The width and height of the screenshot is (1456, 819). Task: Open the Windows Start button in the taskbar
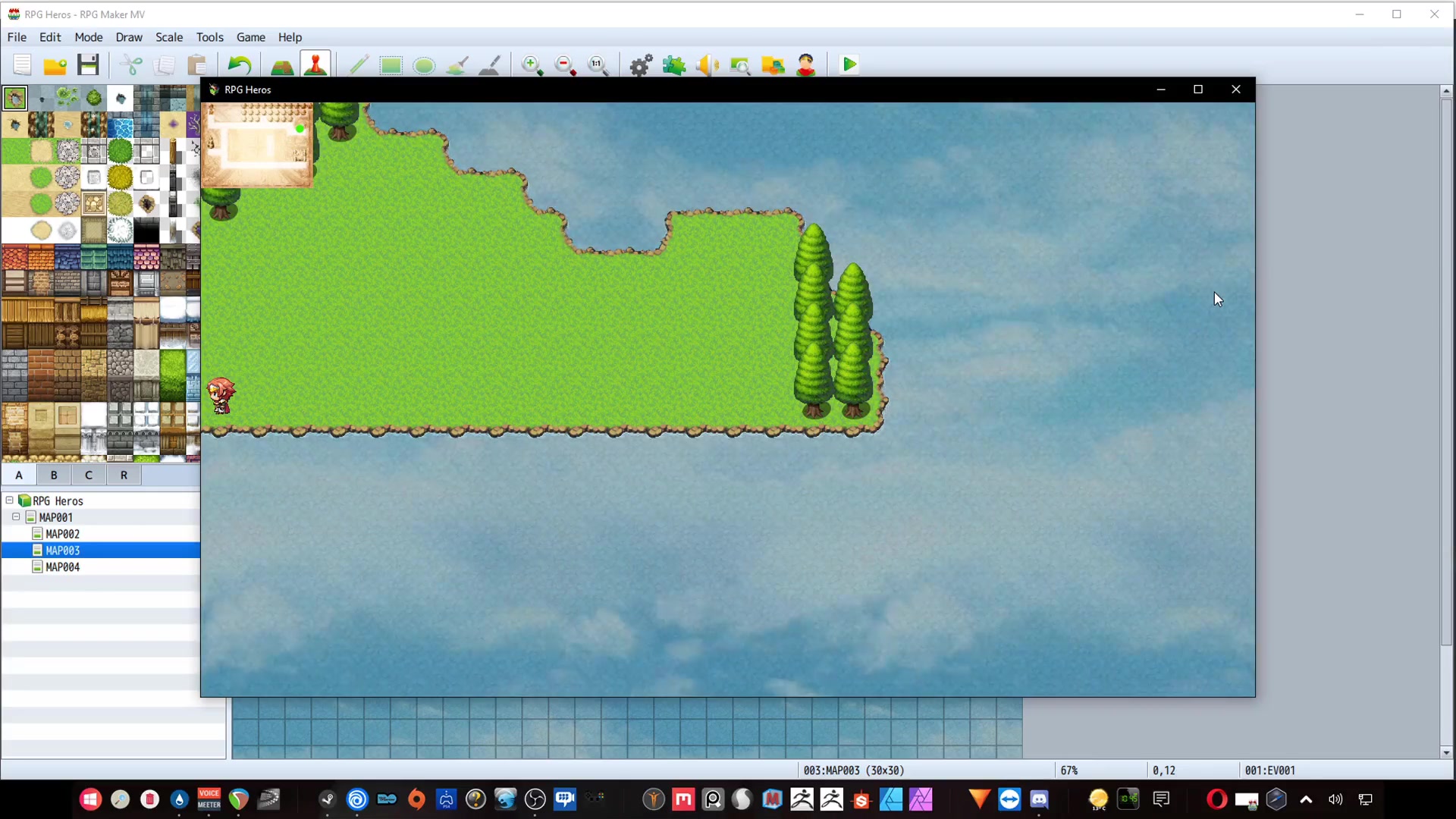click(x=90, y=799)
